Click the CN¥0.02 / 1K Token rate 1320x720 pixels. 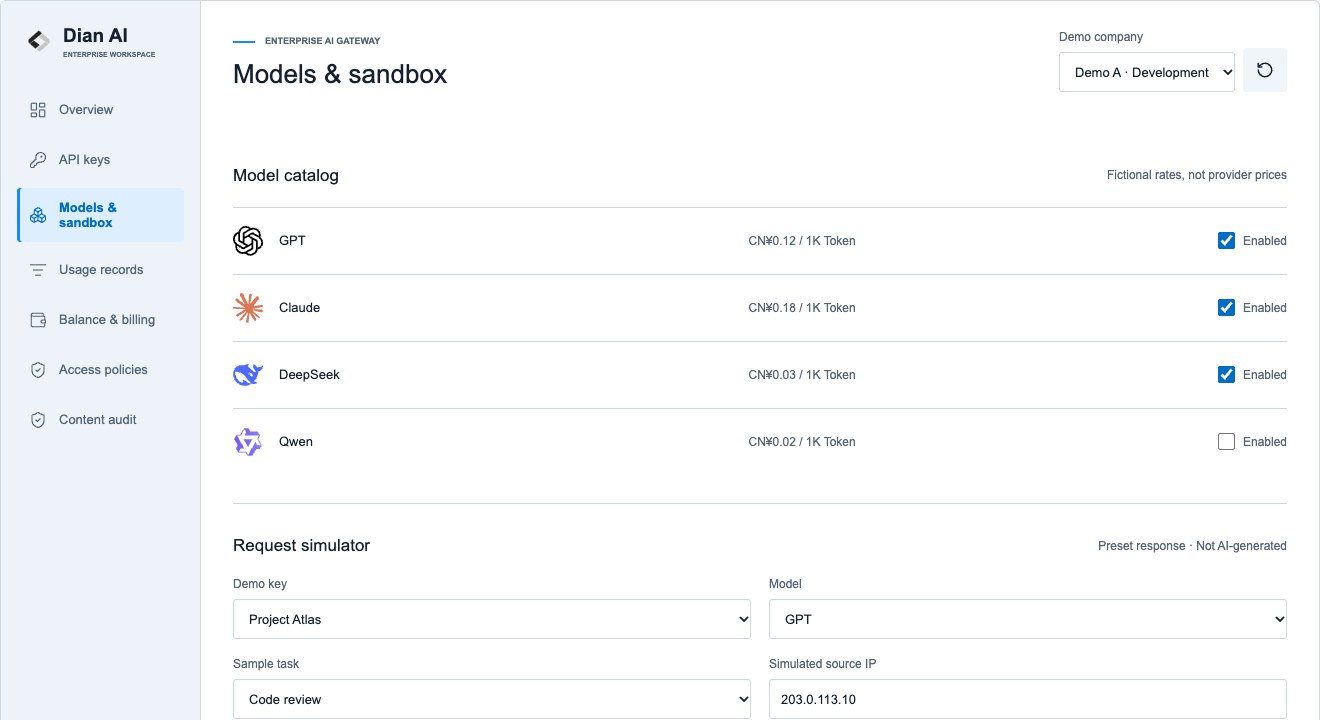tap(802, 442)
